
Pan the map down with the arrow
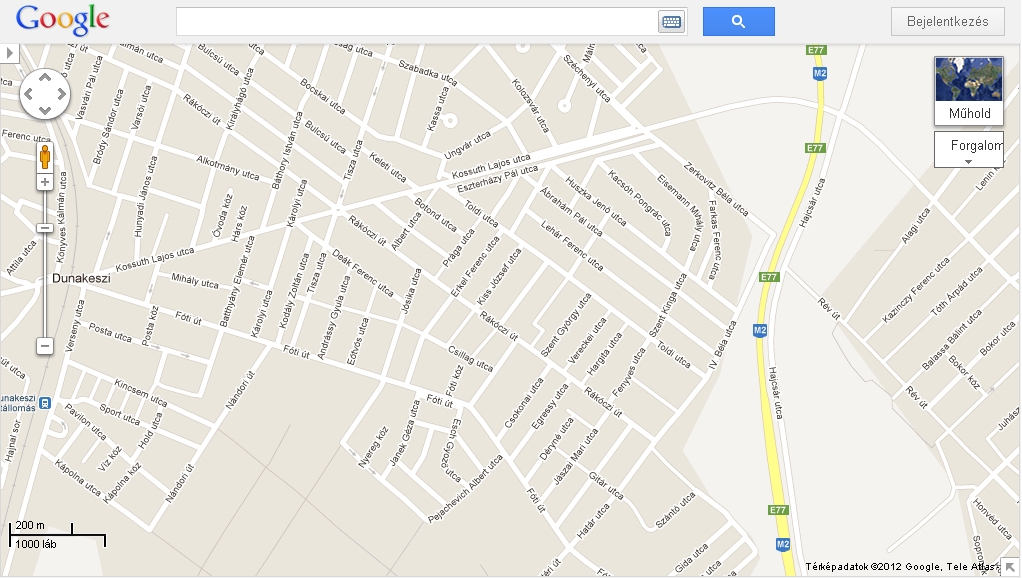pos(45,109)
